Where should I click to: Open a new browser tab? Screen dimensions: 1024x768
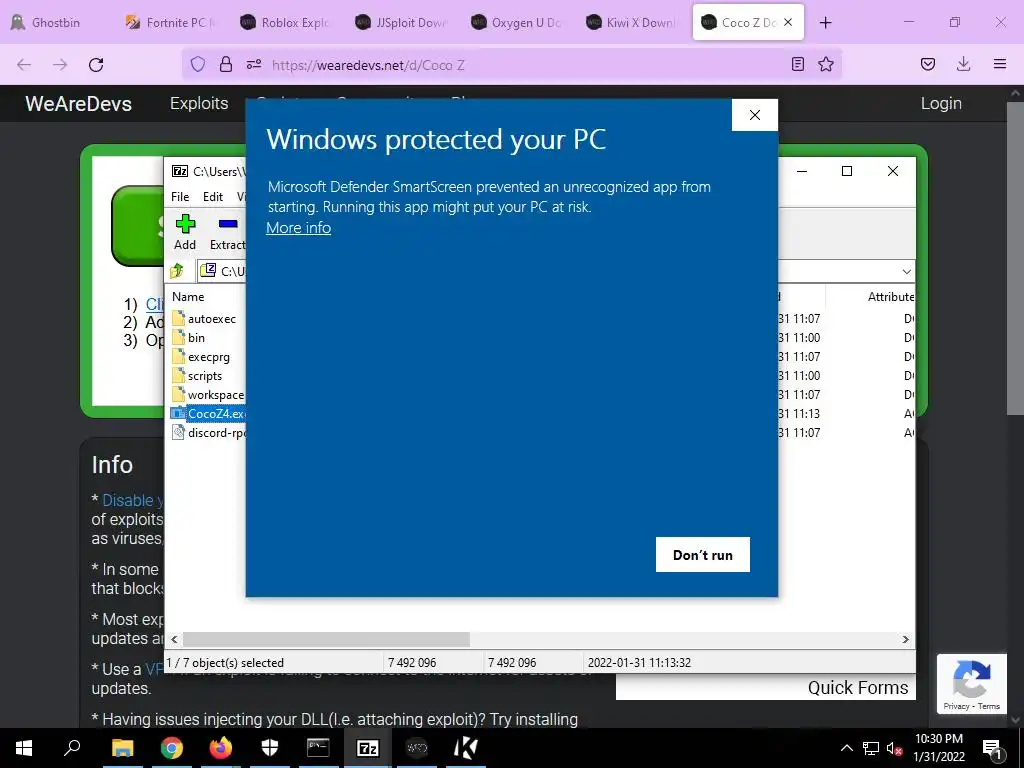pos(825,22)
